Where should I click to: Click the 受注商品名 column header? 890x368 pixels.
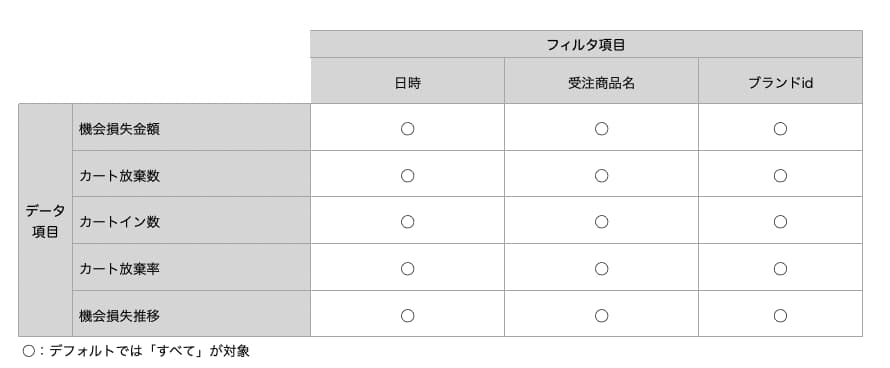(602, 81)
